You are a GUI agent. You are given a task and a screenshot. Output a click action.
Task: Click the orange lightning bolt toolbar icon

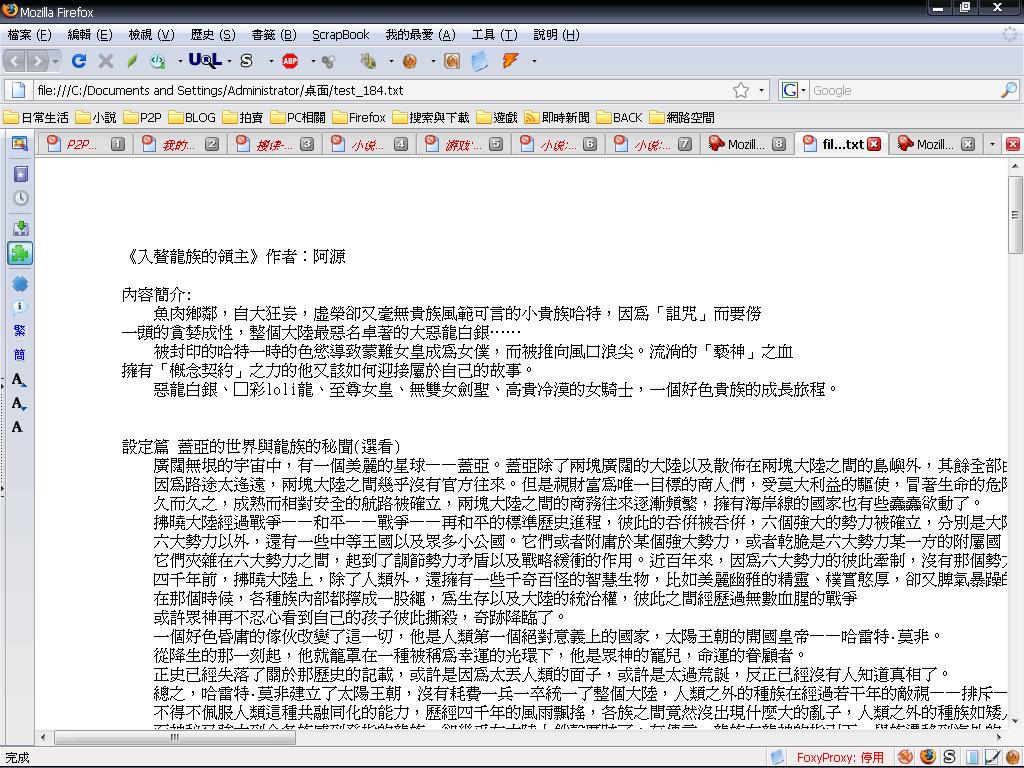pos(511,61)
